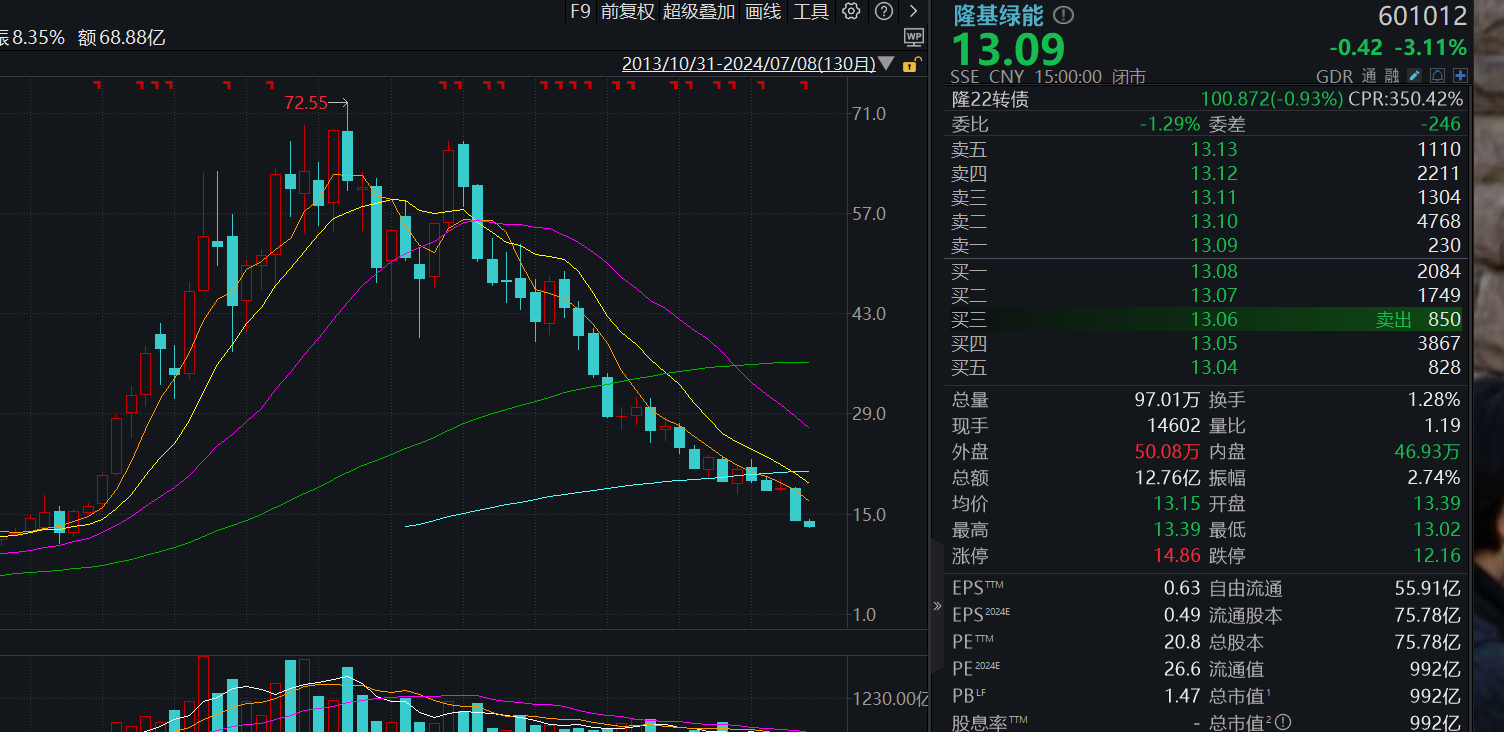Open the F9 menu
Screen dimensions: 1504x732
click(580, 11)
